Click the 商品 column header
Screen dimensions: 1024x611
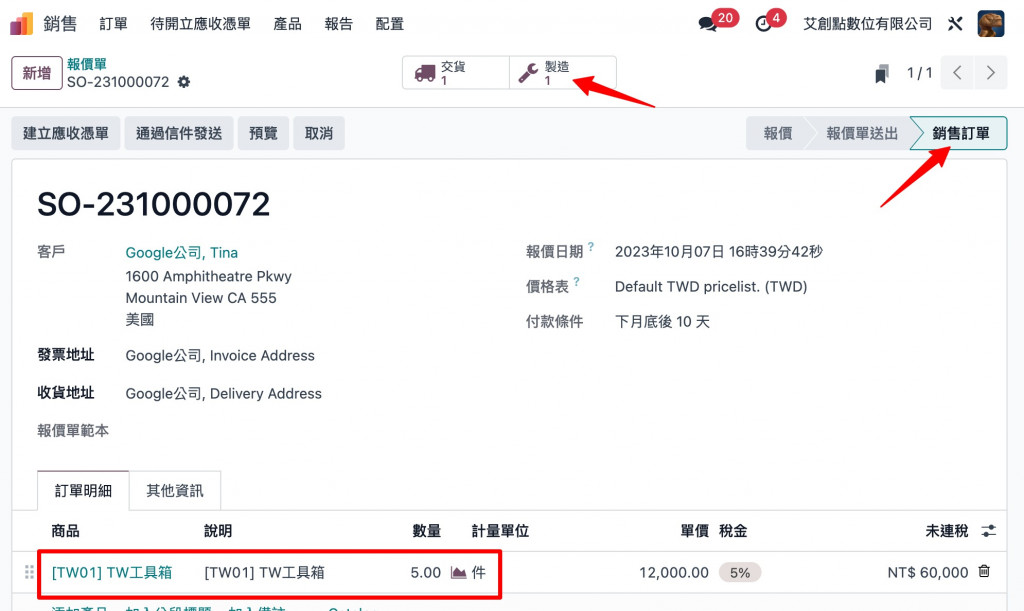[65, 531]
